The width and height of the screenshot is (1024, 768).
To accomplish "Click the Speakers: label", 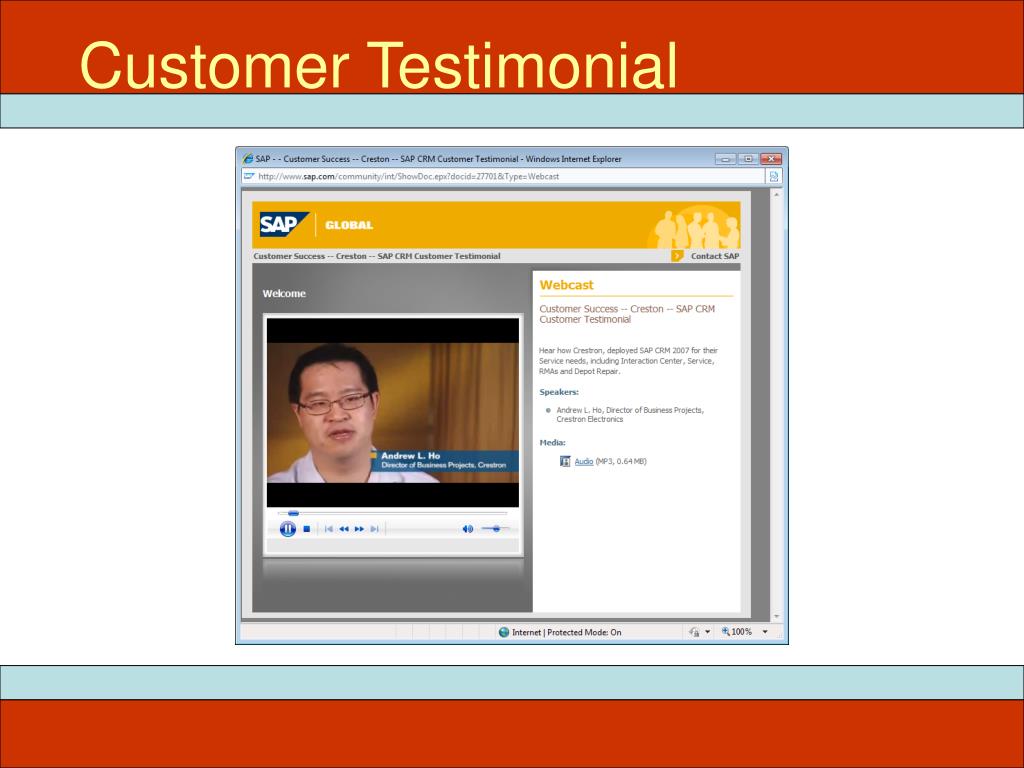I will point(559,392).
